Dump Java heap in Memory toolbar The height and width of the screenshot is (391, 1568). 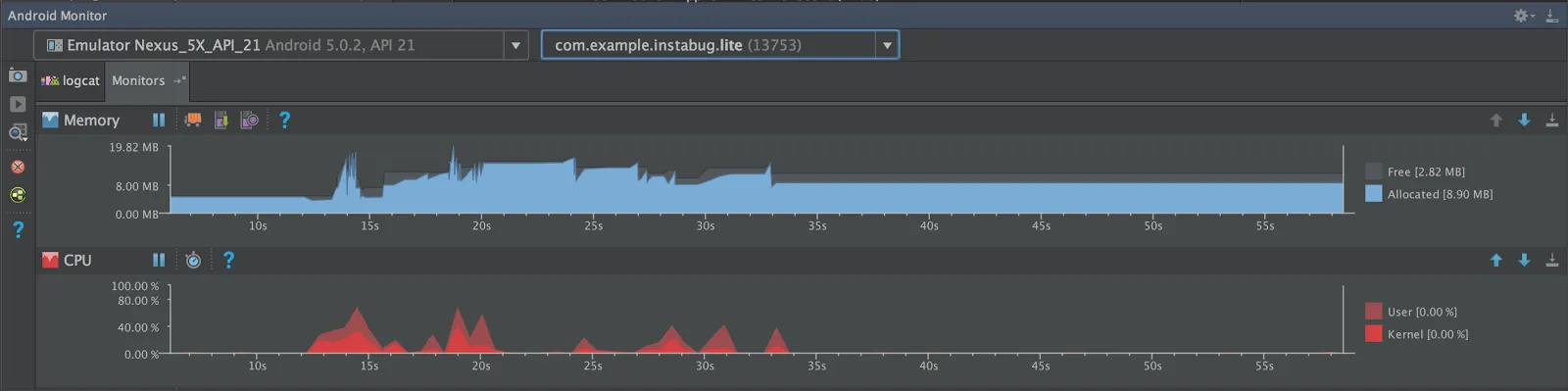click(x=221, y=120)
